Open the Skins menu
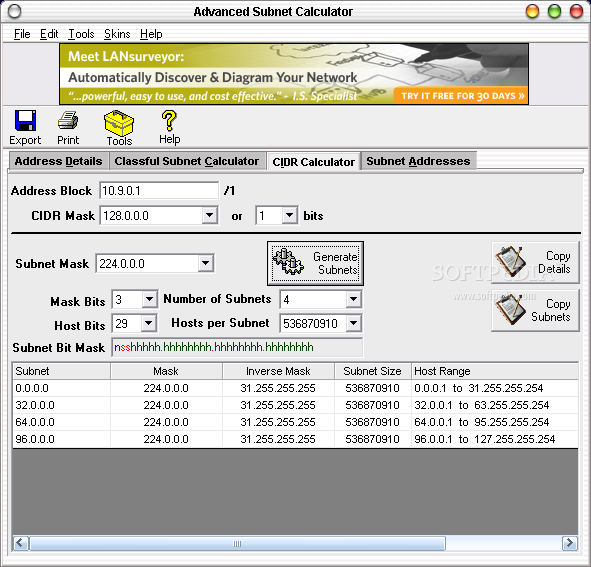The image size is (591, 567). [x=117, y=34]
